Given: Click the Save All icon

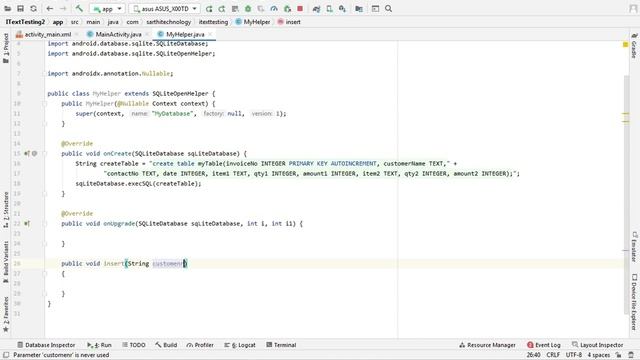Looking at the screenshot, I should [20, 9].
